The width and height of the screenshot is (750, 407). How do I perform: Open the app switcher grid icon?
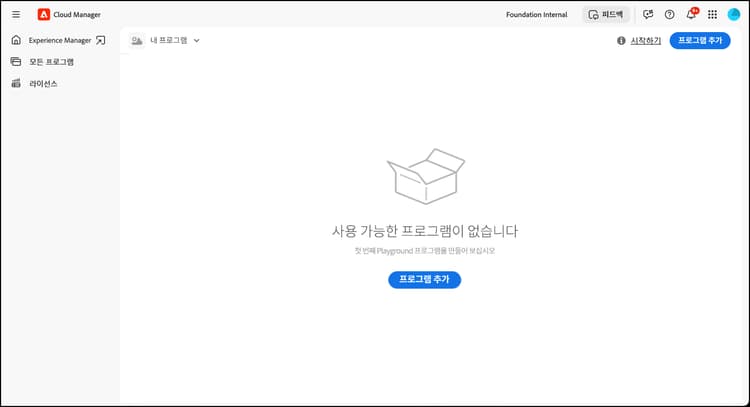712,14
